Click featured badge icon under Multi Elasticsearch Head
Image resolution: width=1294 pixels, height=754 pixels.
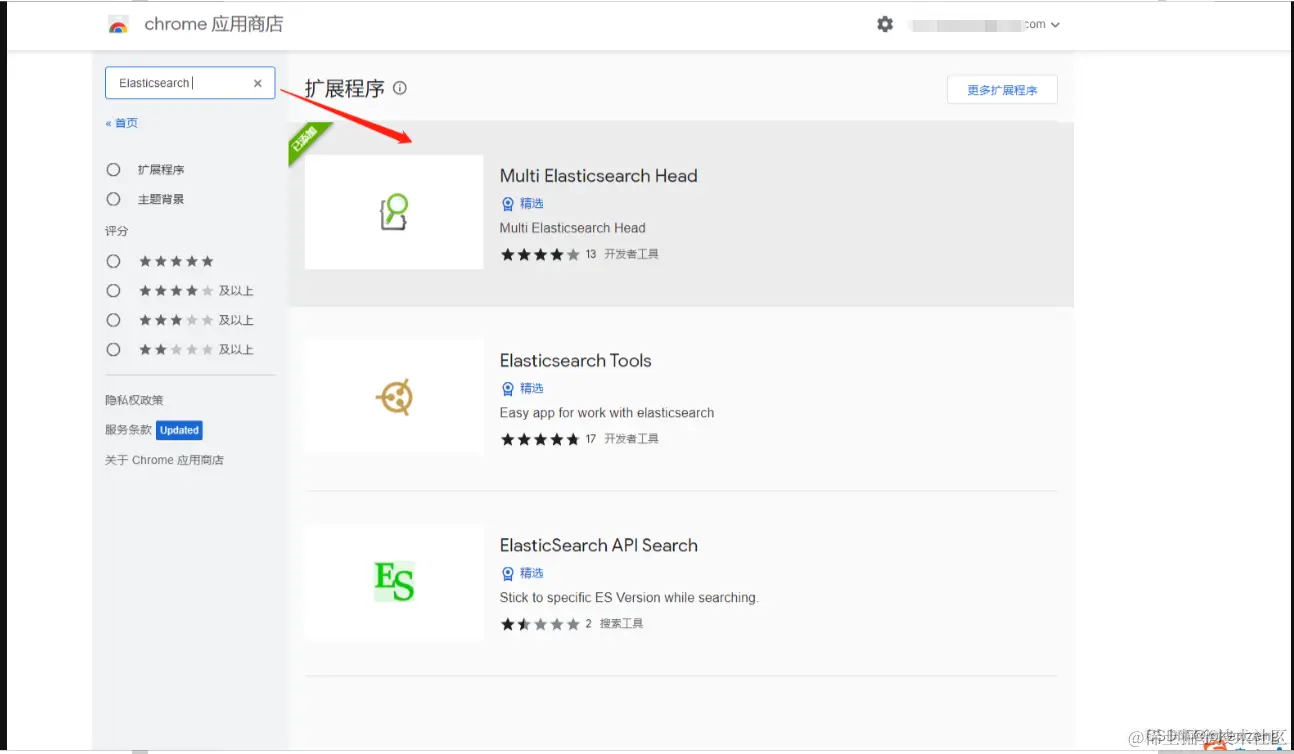tap(508, 204)
